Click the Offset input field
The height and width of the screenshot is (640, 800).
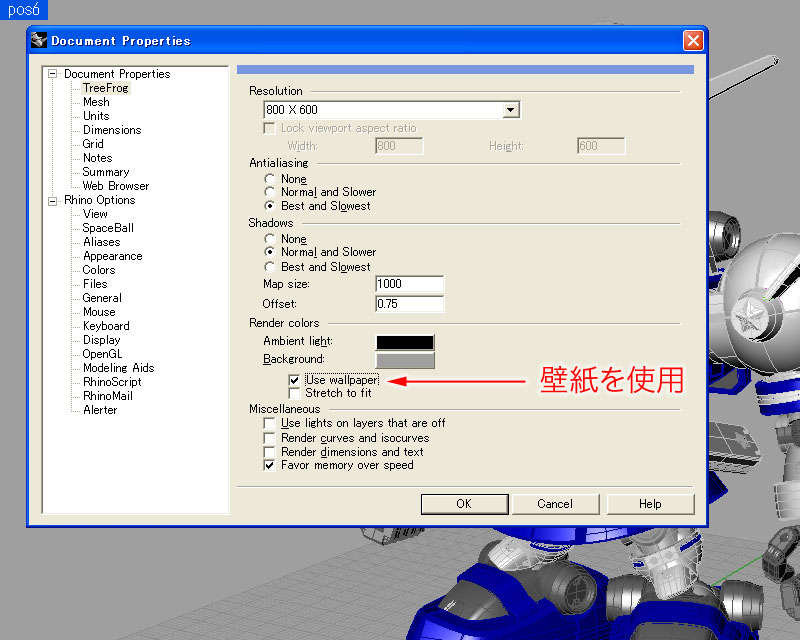point(410,304)
